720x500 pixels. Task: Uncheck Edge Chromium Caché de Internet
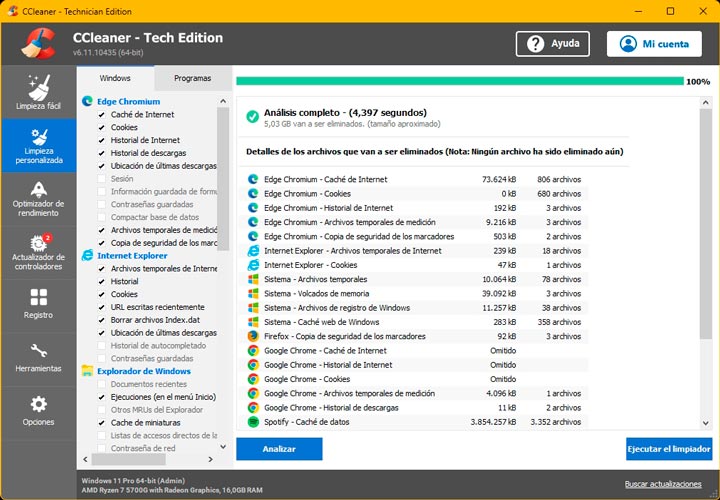tap(101, 114)
